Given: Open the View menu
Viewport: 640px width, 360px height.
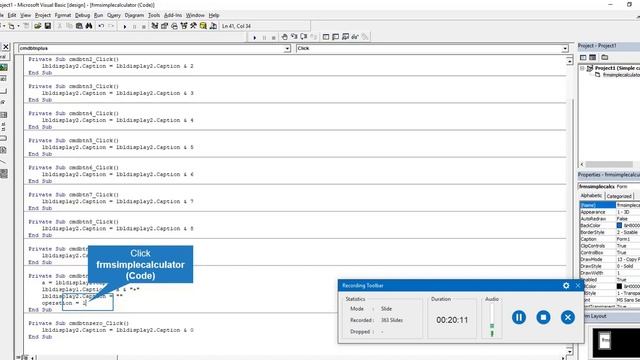Looking at the screenshot, I should [x=25, y=15].
